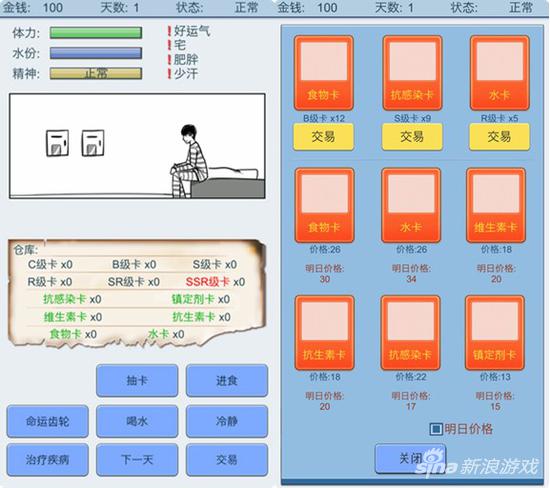Click the seated prisoner character
This screenshot has width=550, height=488.
(189, 161)
